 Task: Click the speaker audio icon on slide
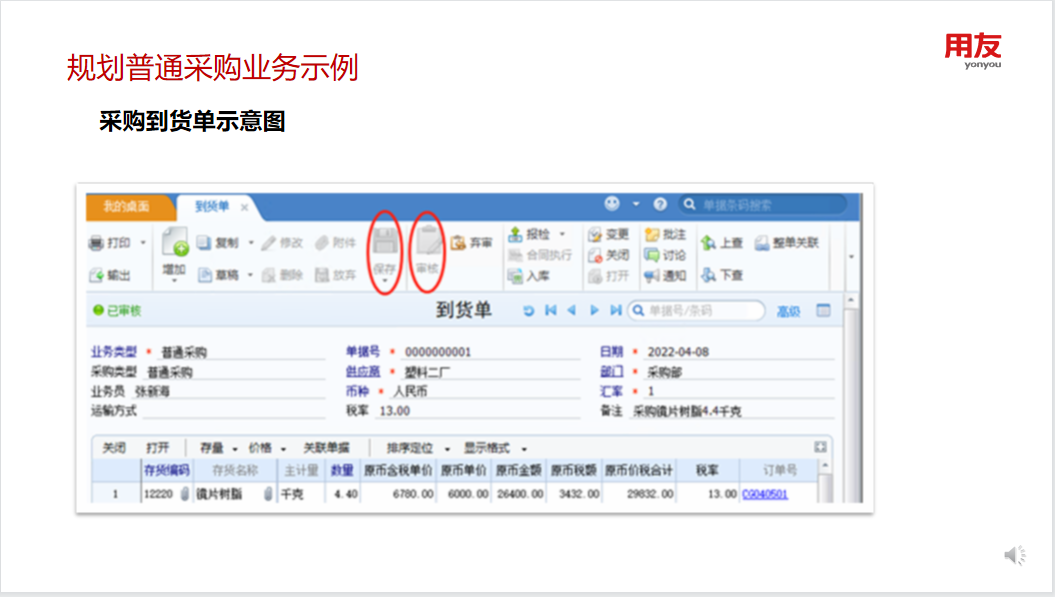1015,555
